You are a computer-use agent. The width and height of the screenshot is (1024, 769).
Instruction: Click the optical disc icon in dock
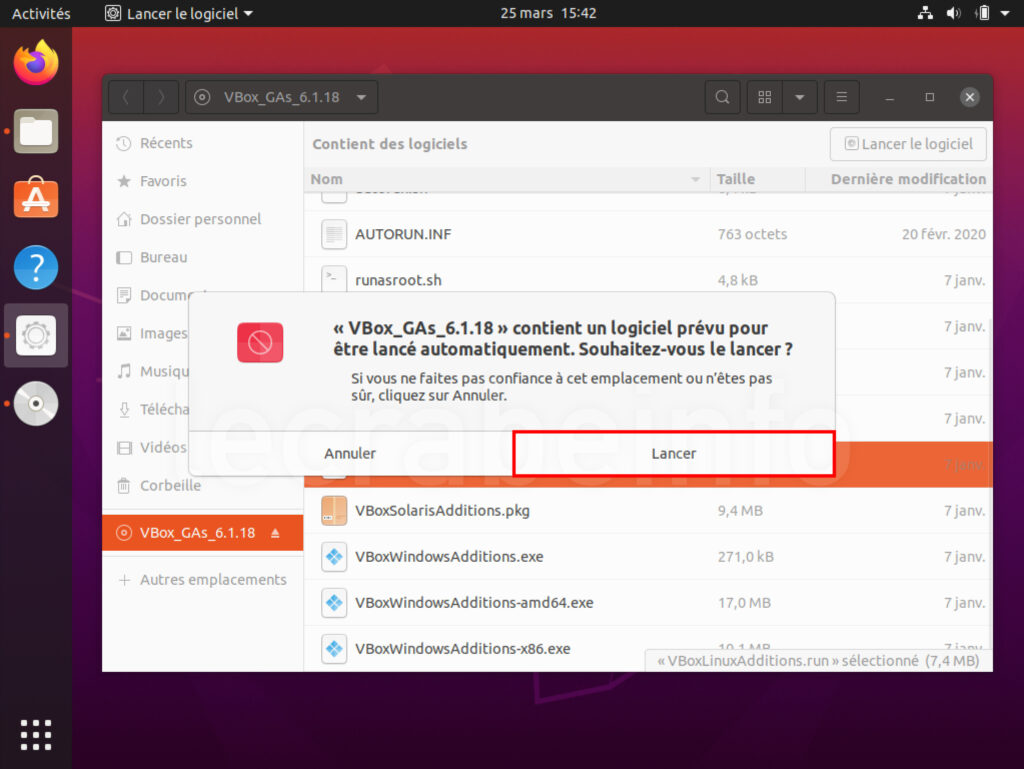pos(36,403)
